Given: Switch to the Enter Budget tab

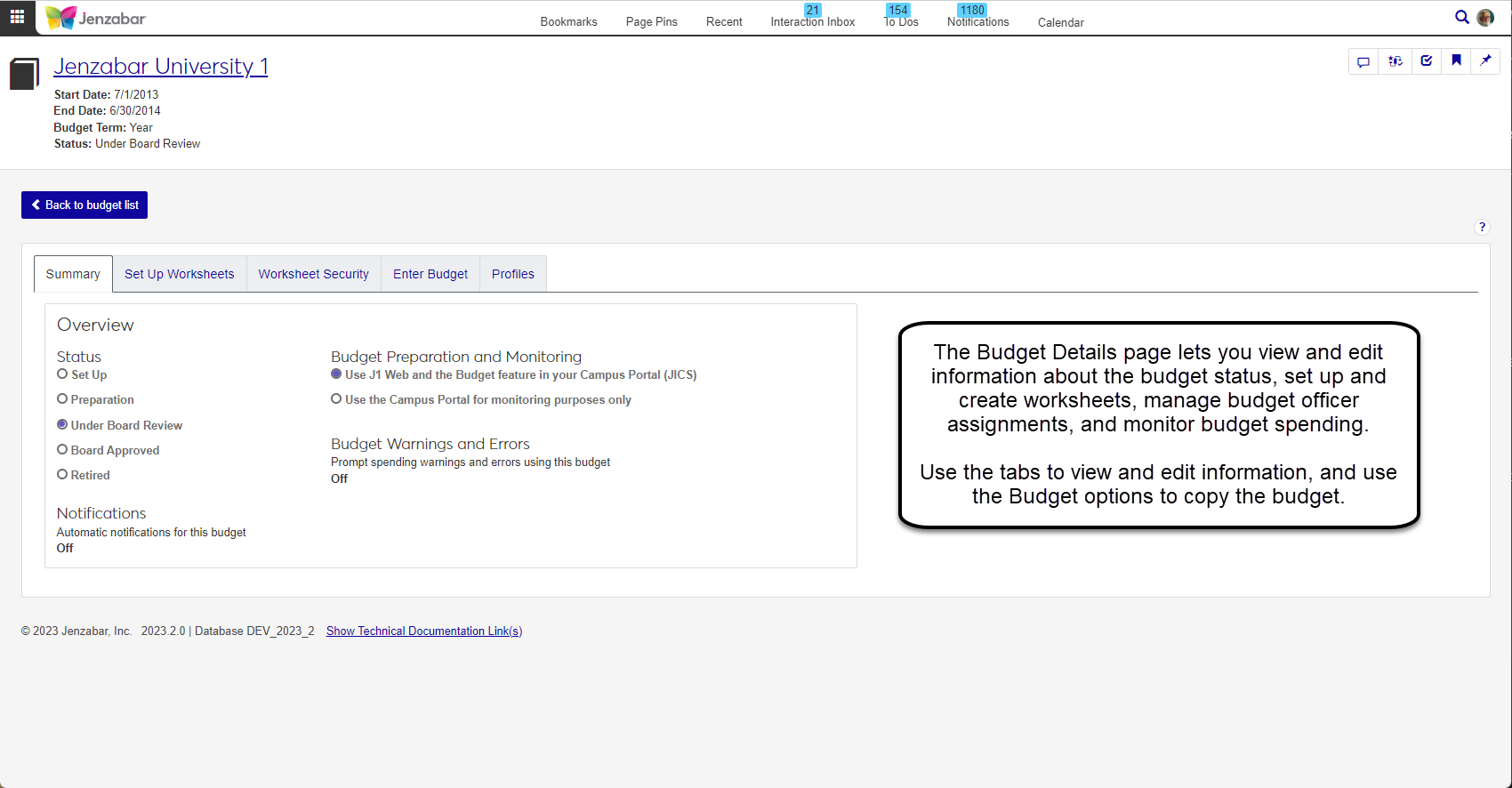Looking at the screenshot, I should tap(430, 274).
